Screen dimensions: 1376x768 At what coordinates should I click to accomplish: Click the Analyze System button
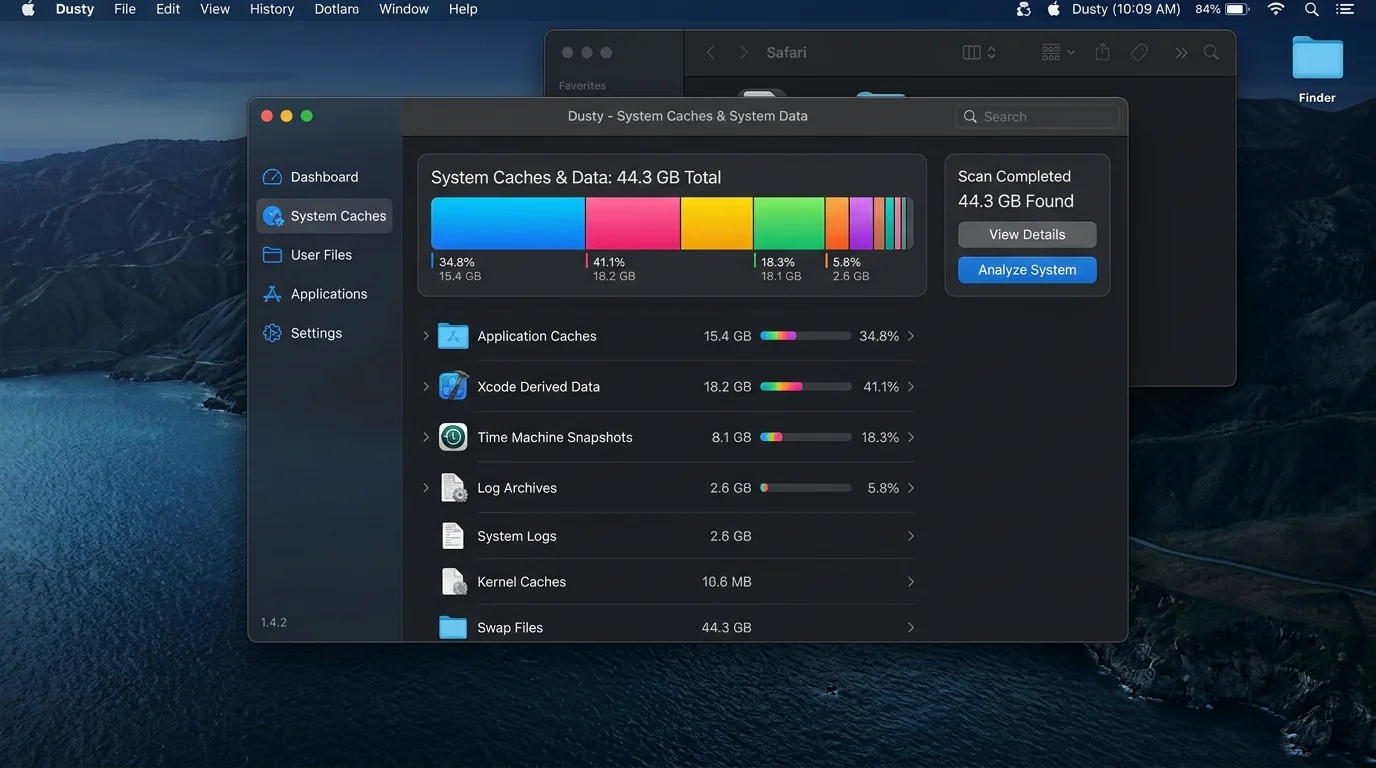click(x=1027, y=270)
